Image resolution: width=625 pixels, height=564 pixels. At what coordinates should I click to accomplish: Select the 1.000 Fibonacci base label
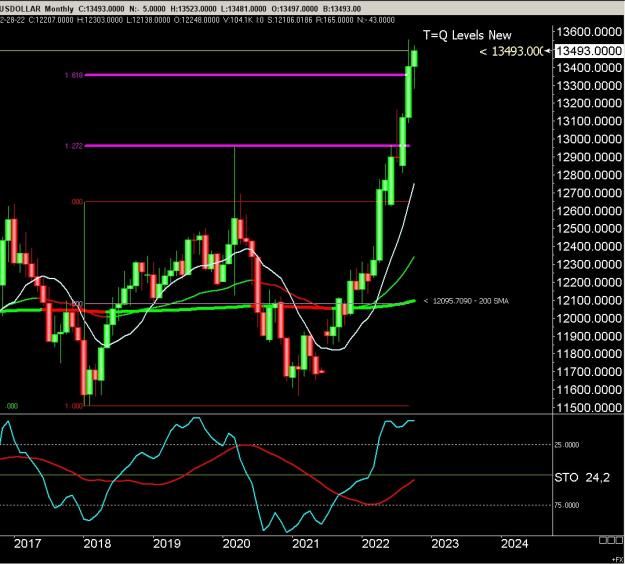(x=74, y=406)
